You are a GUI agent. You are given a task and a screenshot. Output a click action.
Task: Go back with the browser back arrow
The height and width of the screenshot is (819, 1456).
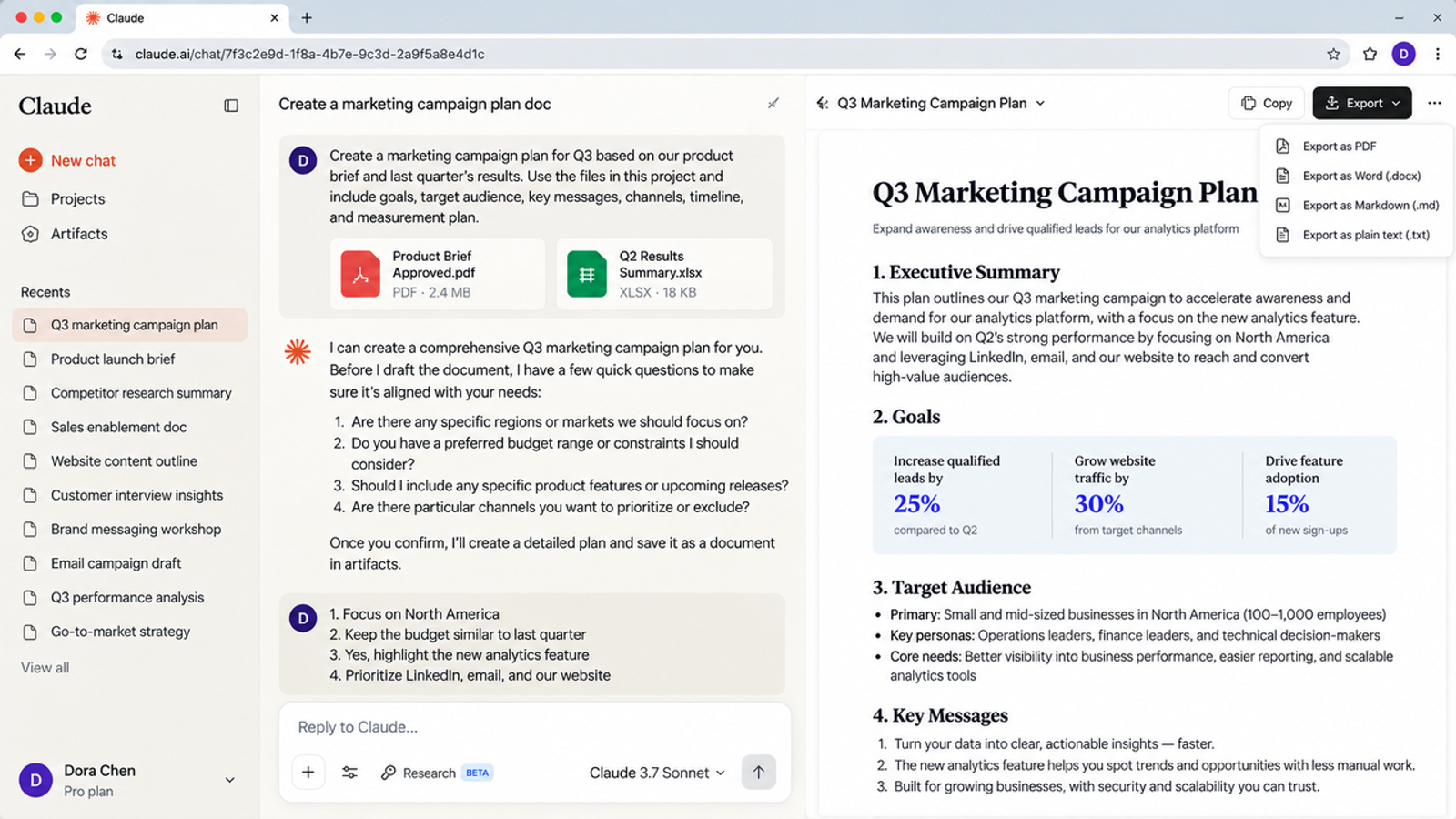(19, 54)
